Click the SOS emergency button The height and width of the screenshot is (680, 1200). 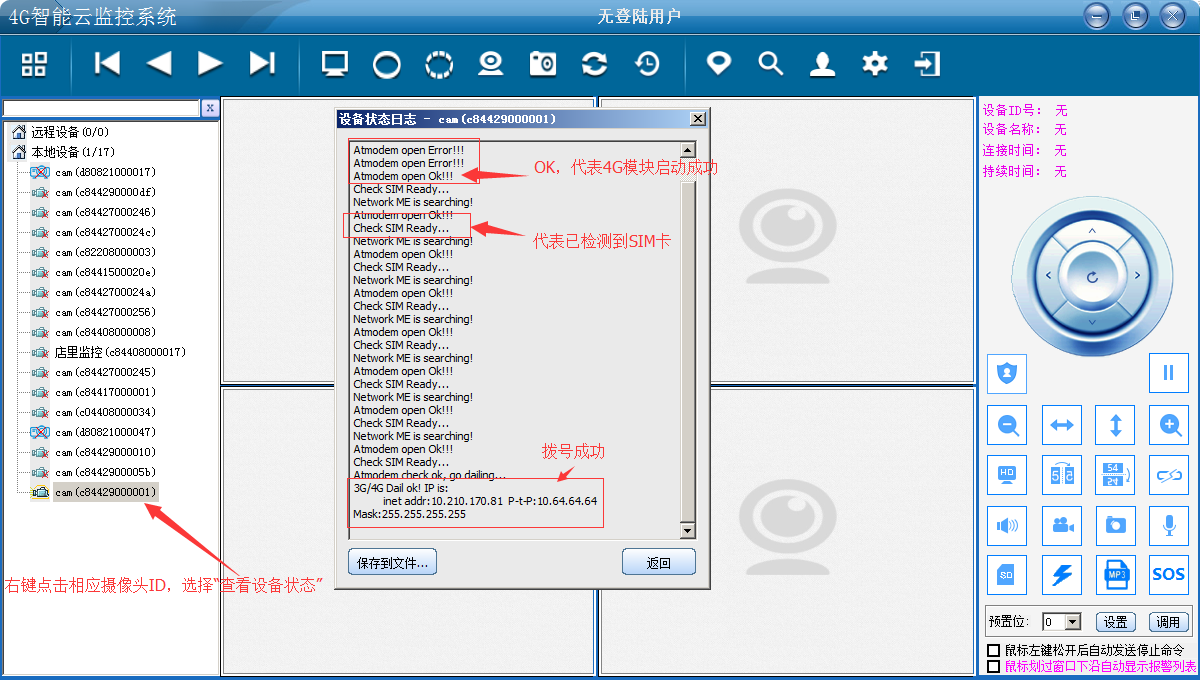click(x=1168, y=575)
